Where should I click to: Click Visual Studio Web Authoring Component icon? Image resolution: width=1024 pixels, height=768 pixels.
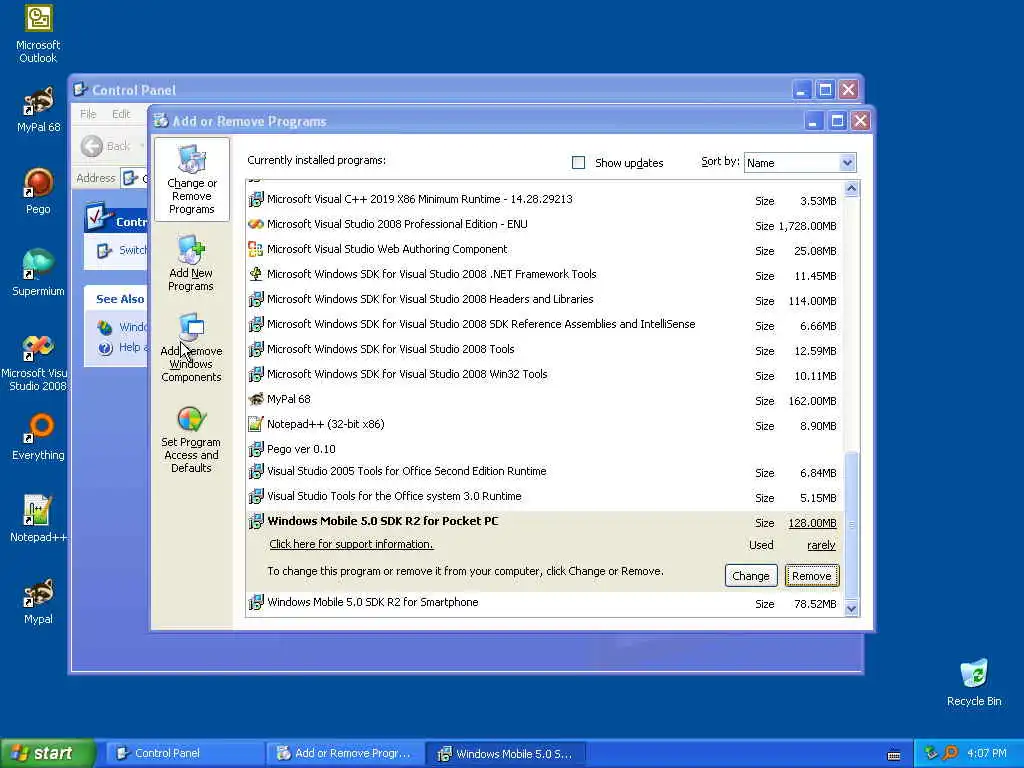point(256,249)
